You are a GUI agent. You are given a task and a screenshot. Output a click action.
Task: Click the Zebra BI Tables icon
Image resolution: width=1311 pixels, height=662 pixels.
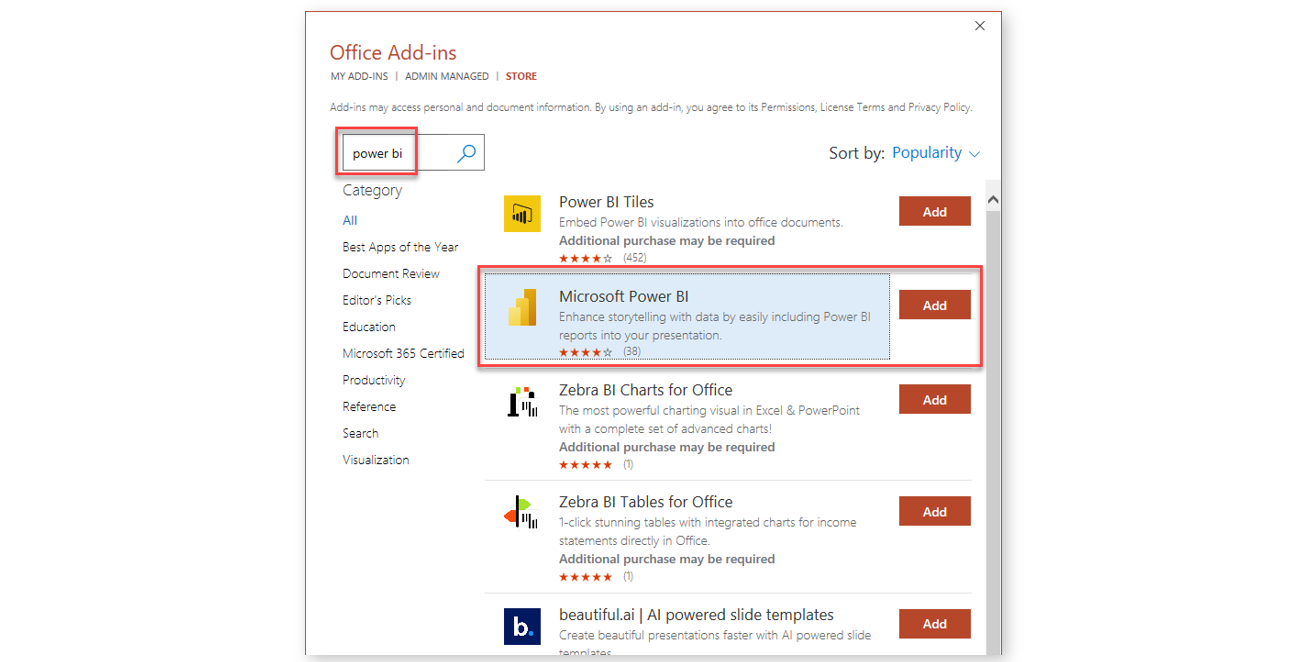click(x=522, y=515)
